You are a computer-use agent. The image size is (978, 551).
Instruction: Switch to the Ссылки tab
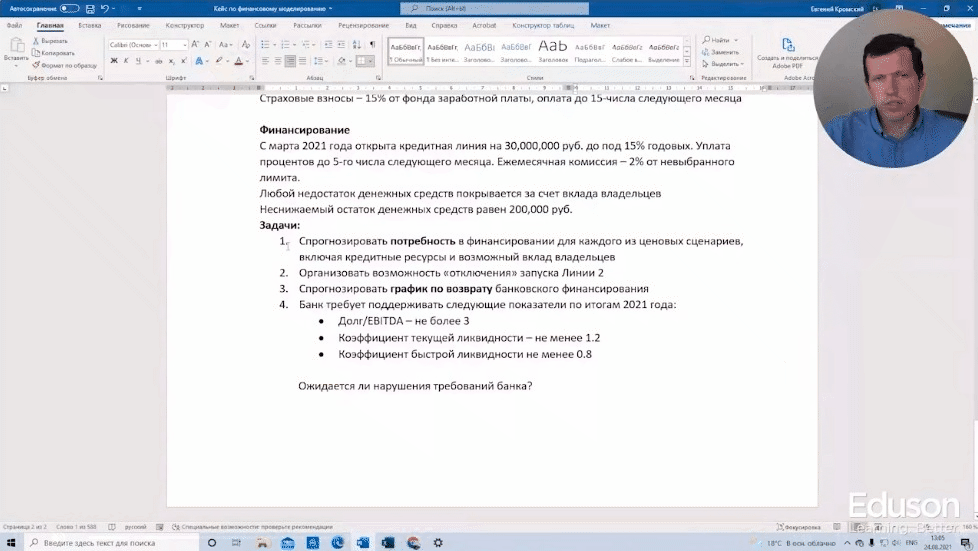[265, 26]
